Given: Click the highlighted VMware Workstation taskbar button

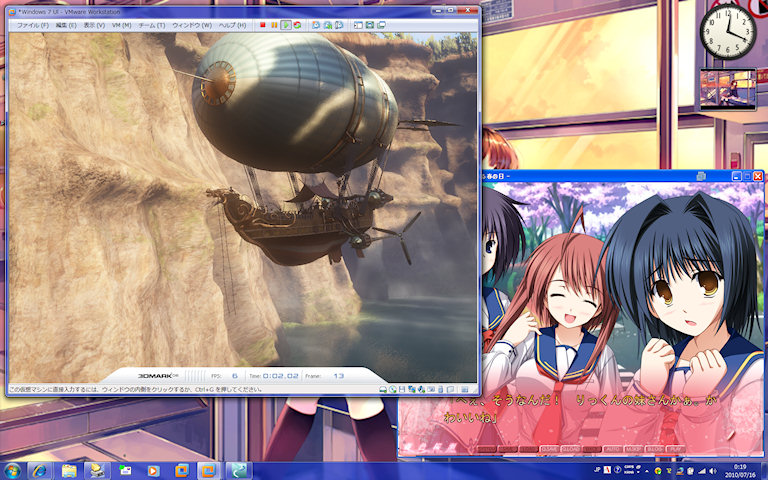Looking at the screenshot, I should pos(210,471).
